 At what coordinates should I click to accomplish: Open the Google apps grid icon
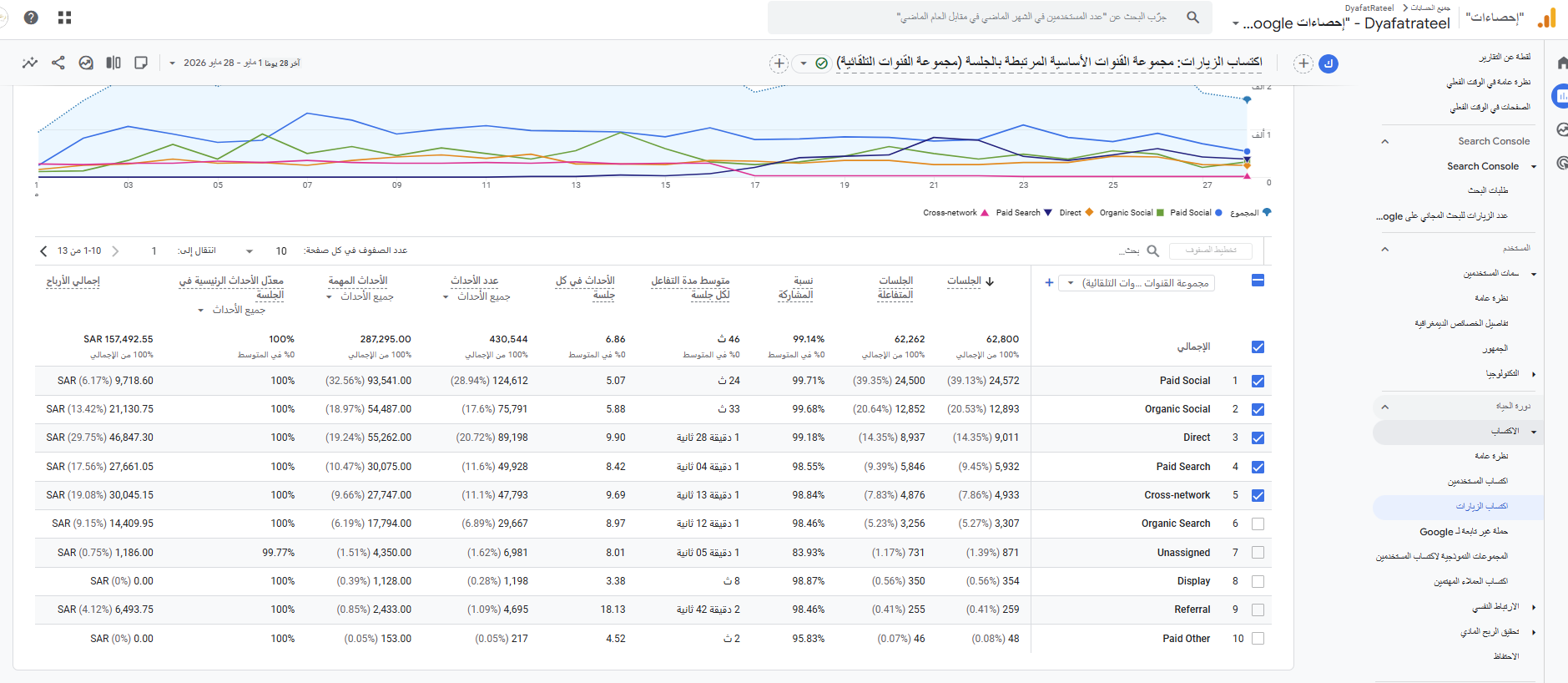click(x=65, y=18)
